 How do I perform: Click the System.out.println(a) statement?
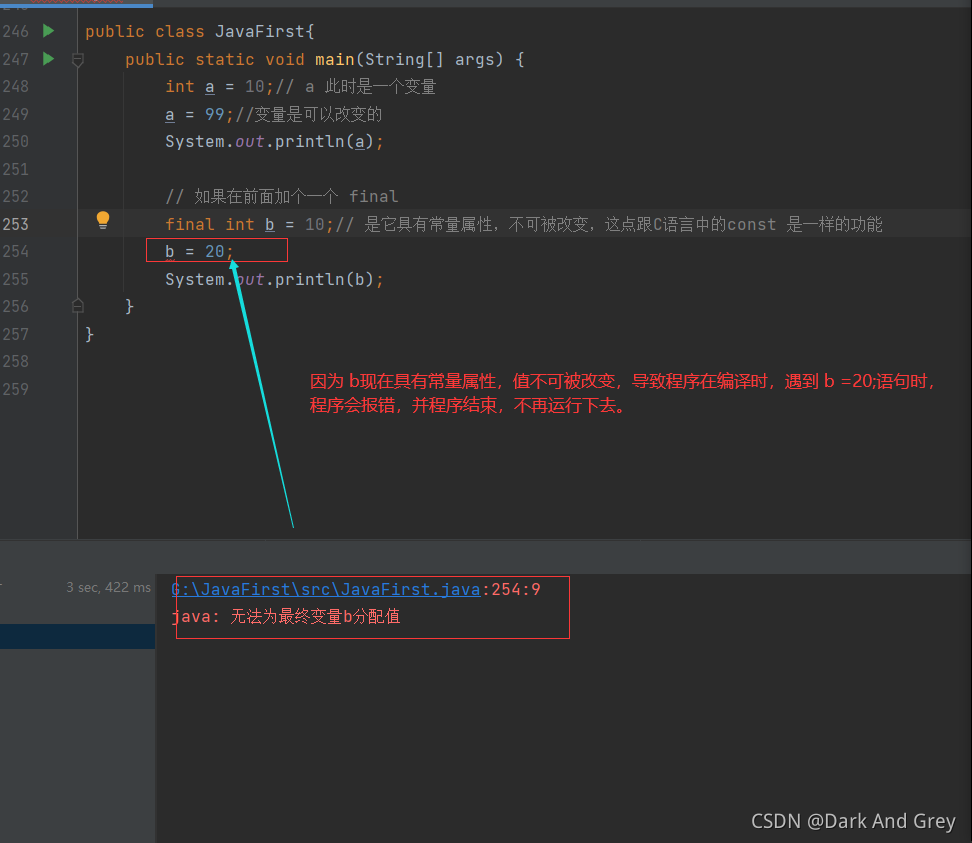tap(274, 142)
